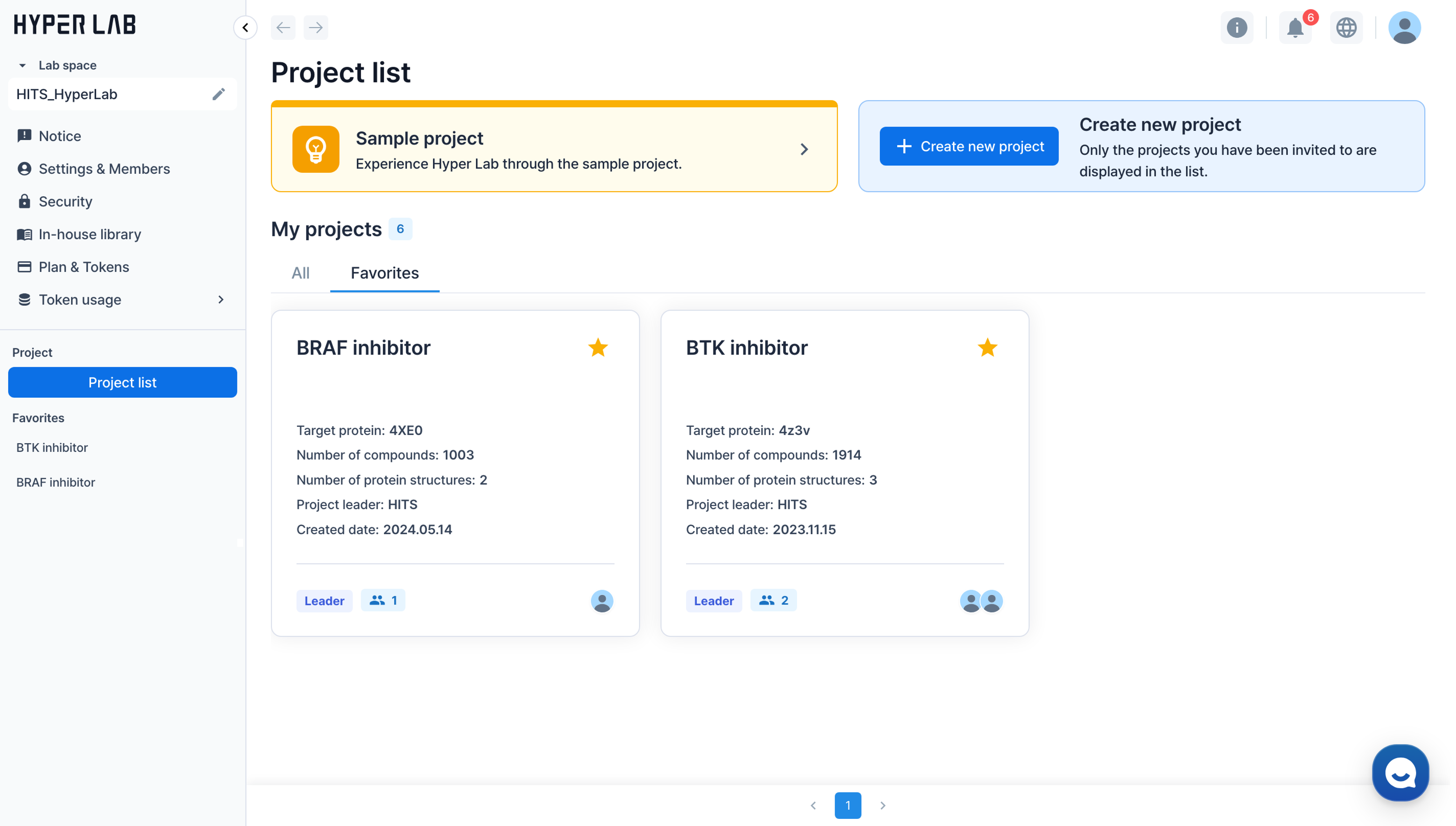Click the info icon in header

pyautogui.click(x=1236, y=27)
